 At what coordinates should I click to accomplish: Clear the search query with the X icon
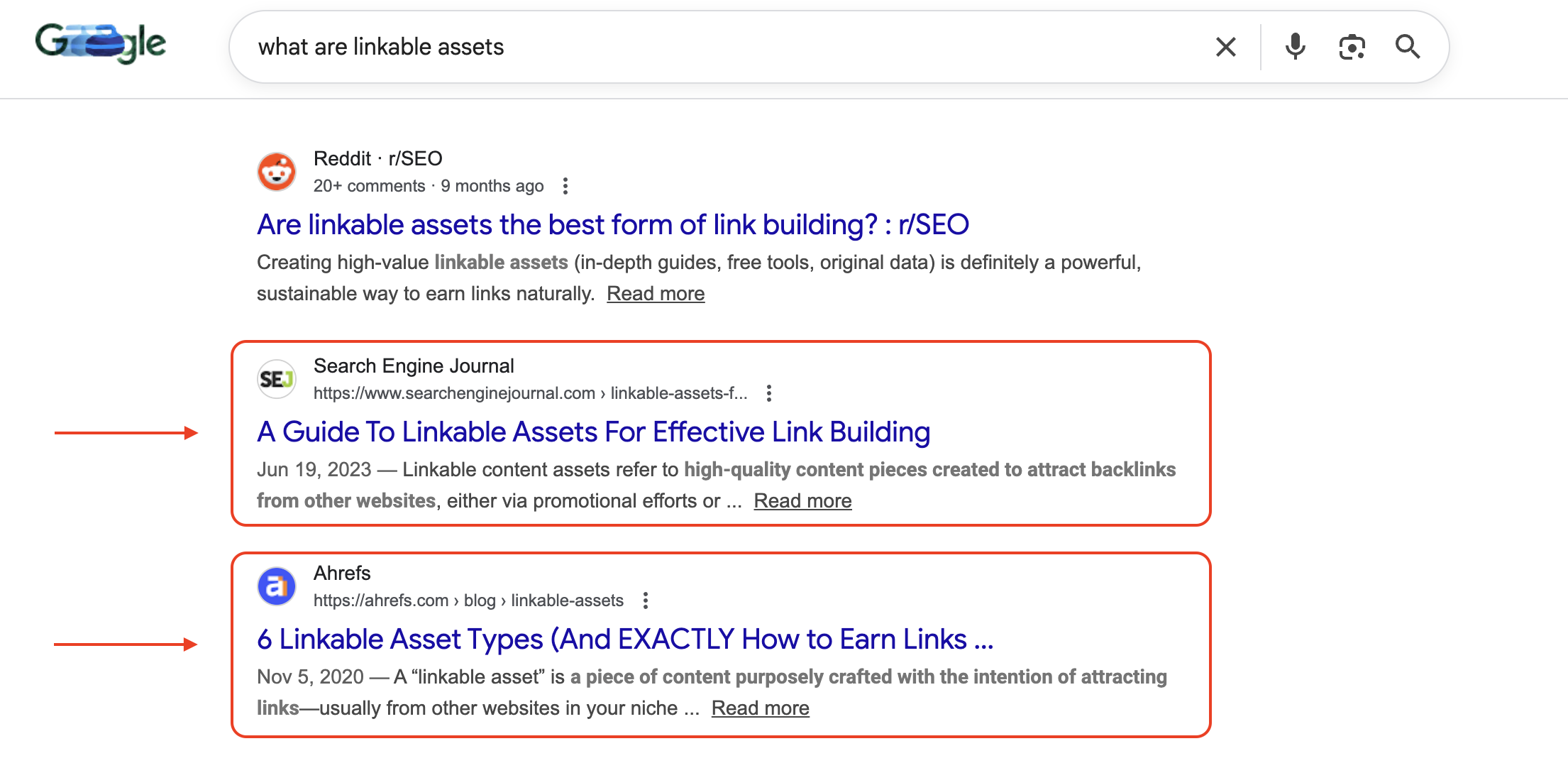(1225, 46)
